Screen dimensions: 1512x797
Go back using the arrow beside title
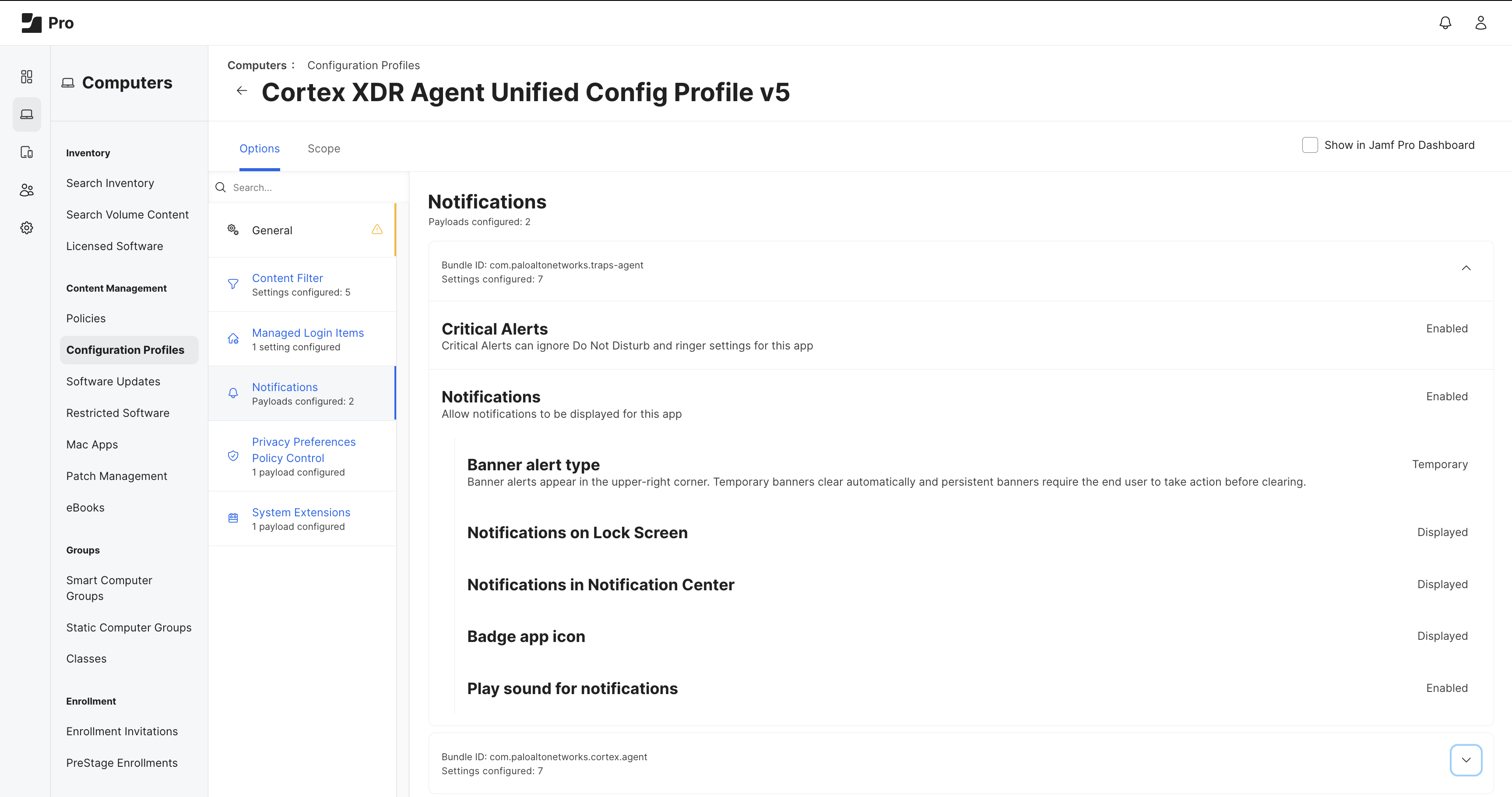242,91
